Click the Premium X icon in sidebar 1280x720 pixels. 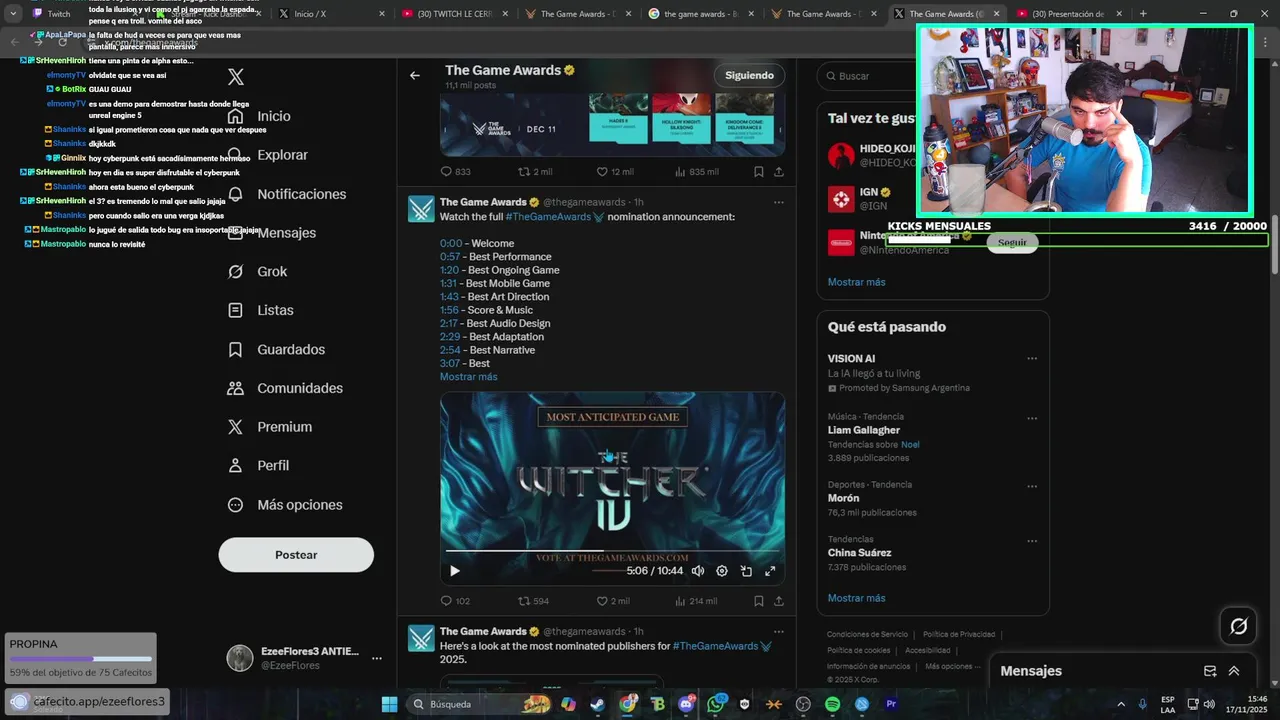pyautogui.click(x=236, y=427)
